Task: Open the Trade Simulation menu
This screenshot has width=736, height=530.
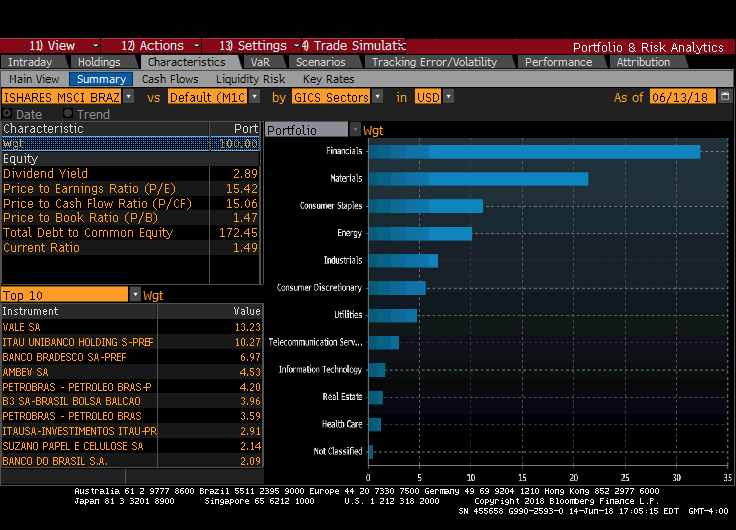Action: (353, 46)
